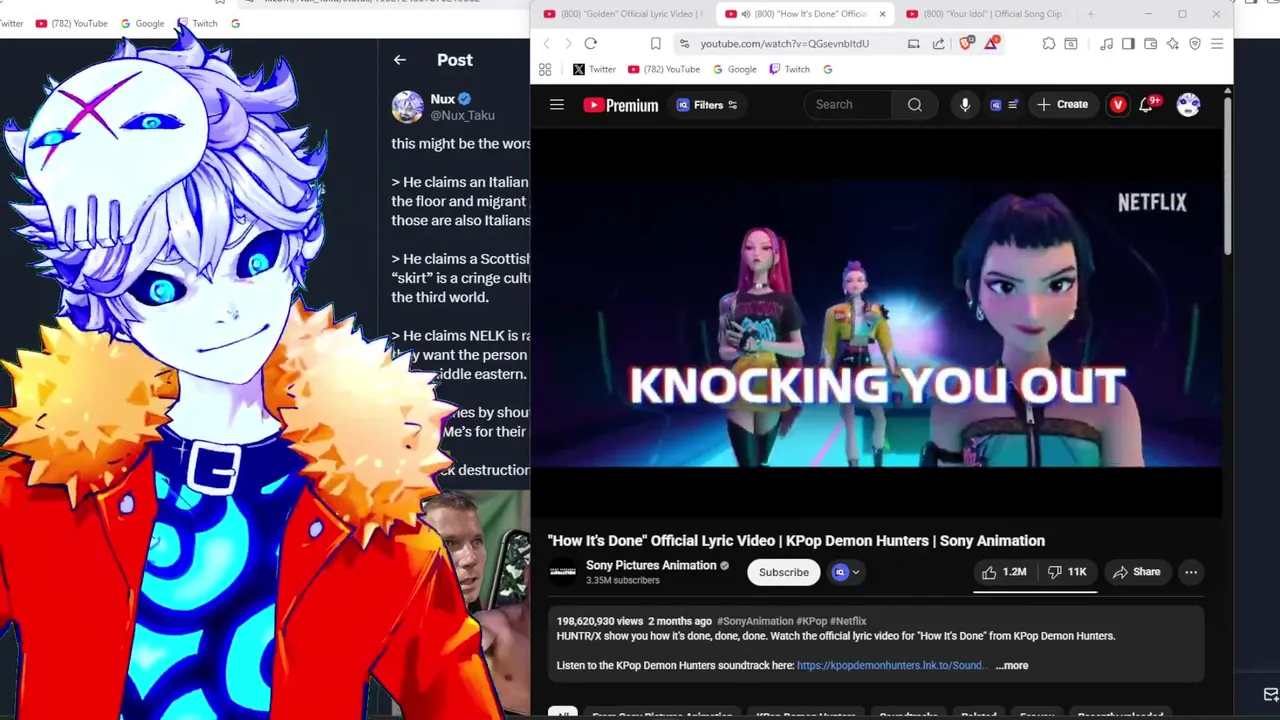The width and height of the screenshot is (1280, 720).
Task: Subscribe to Sony Pictures Animation
Action: [x=783, y=572]
